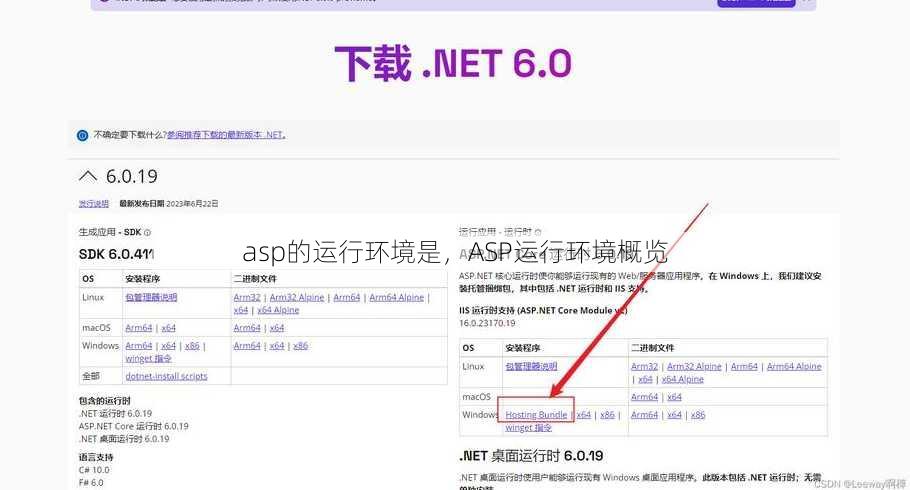
Task: Click the C# 10.0 language entry
Action: (x=94, y=470)
